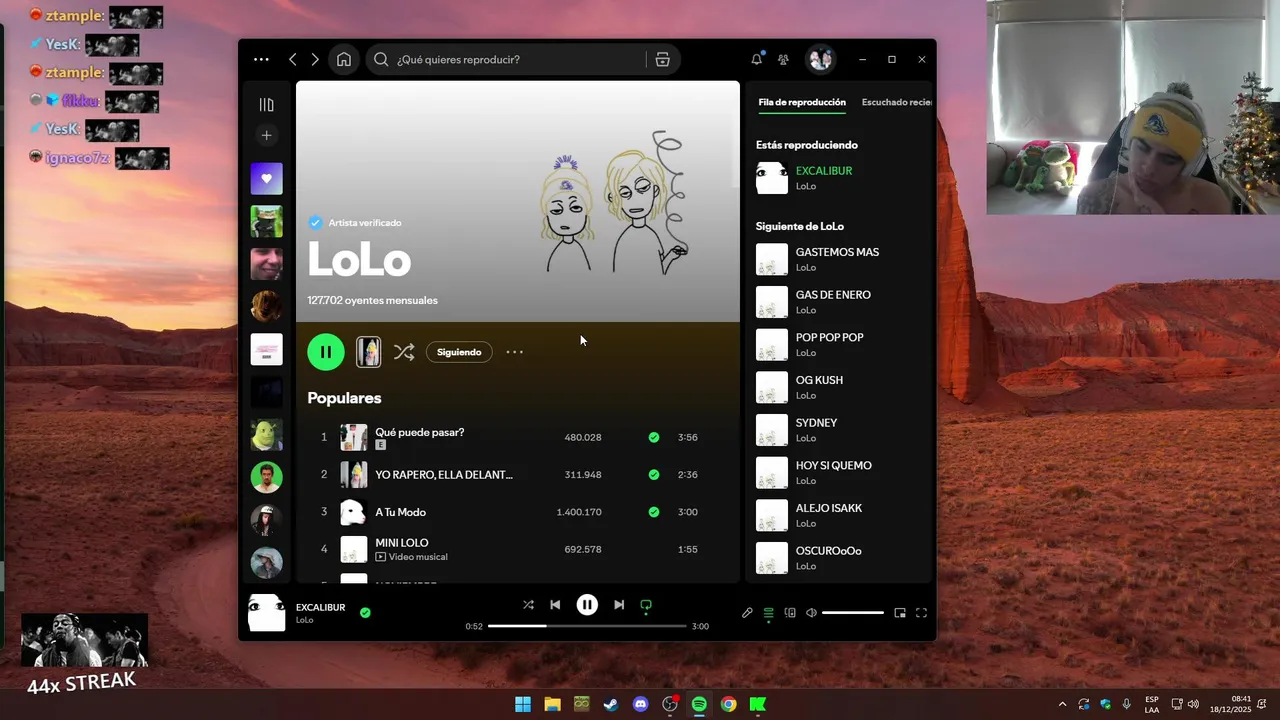Screen dimensions: 1280x720
Task: Open the mini player icon
Action: pos(900,613)
